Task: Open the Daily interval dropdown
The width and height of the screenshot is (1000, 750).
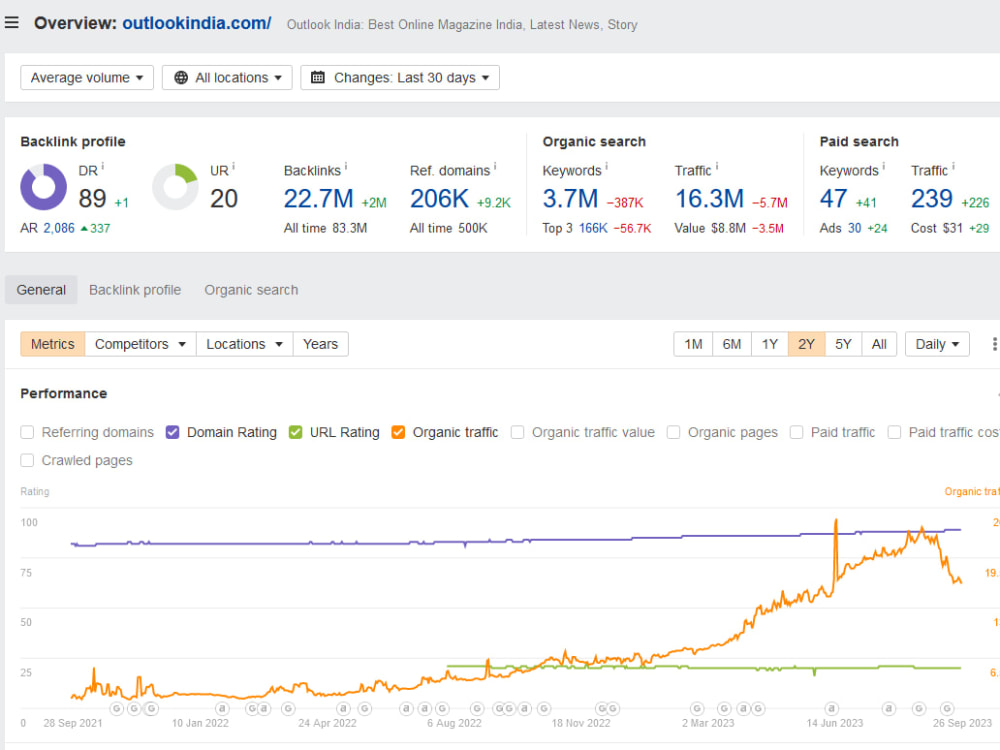Action: tap(937, 344)
